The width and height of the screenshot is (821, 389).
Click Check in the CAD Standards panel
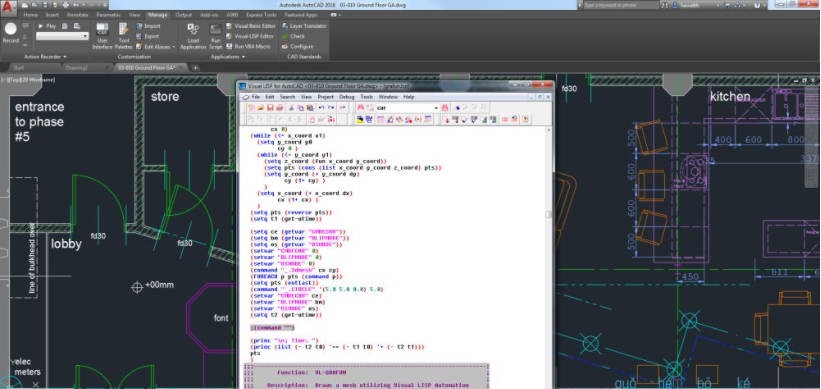[293, 36]
